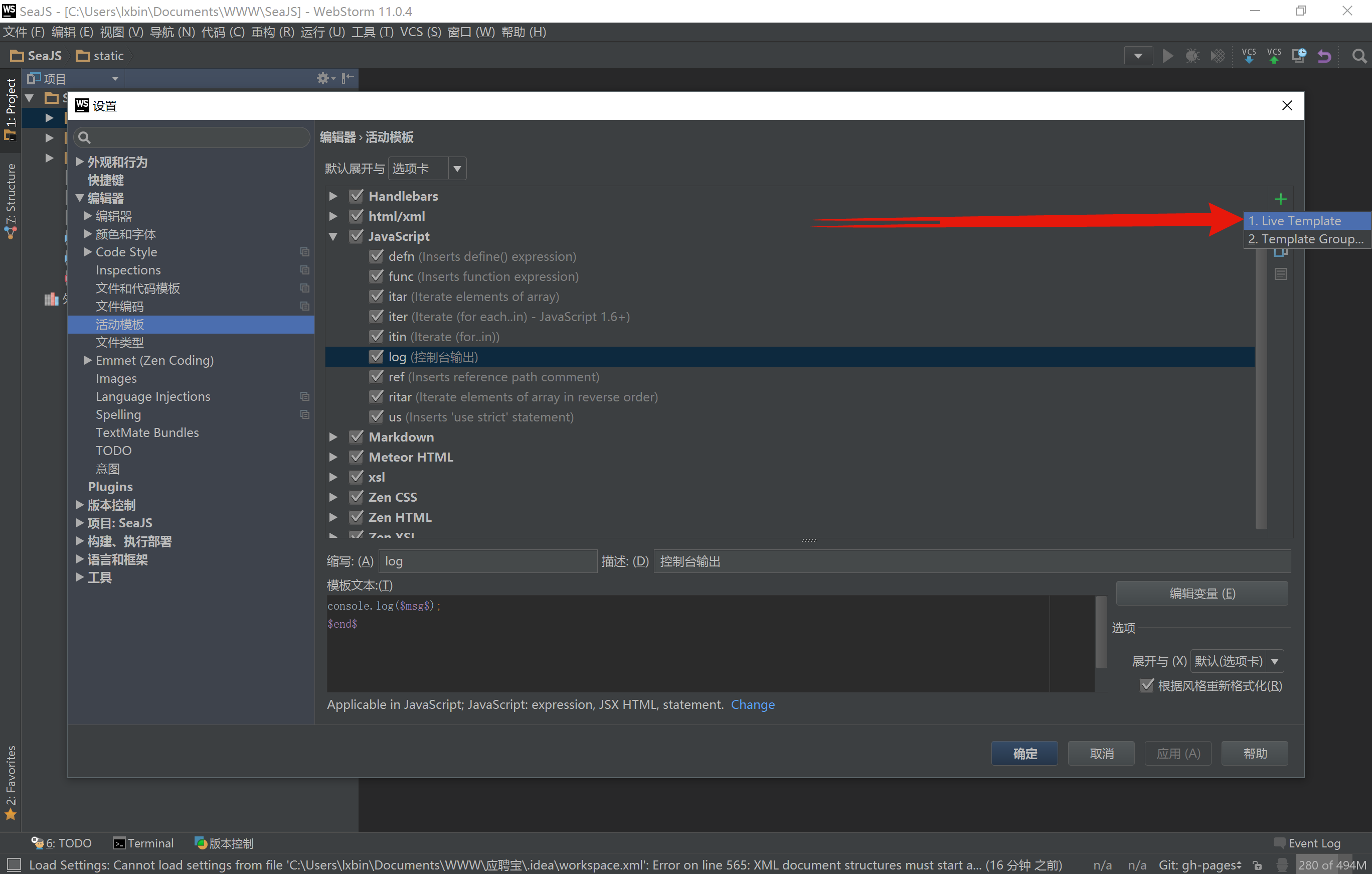
Task: Toggle the JavaScript group checkbox
Action: pyautogui.click(x=356, y=236)
